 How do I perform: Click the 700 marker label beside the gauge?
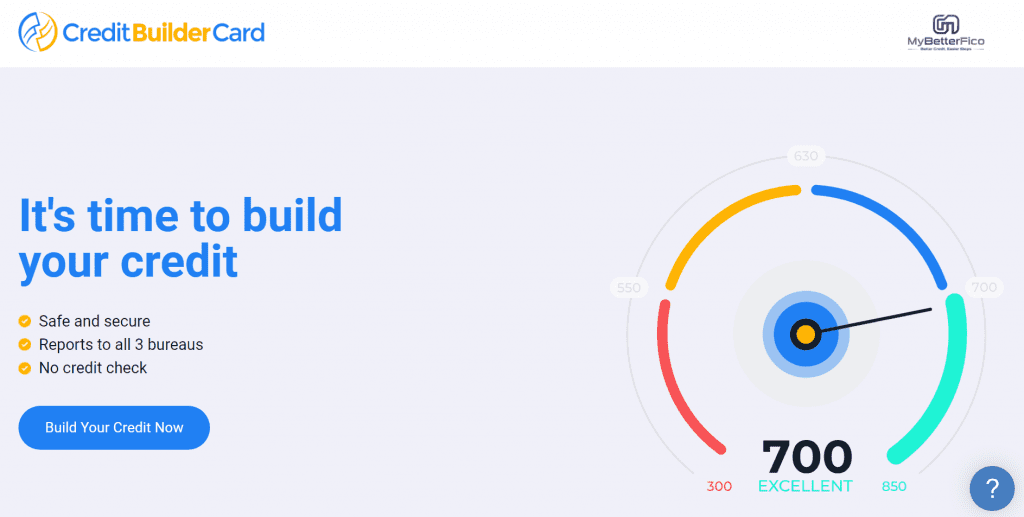[984, 288]
